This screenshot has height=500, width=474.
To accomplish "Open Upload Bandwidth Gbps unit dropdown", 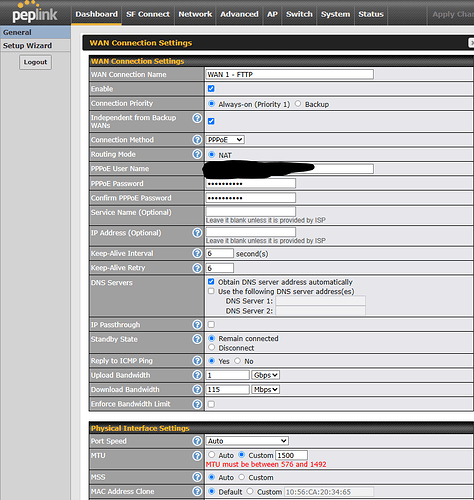I will pos(265,375).
